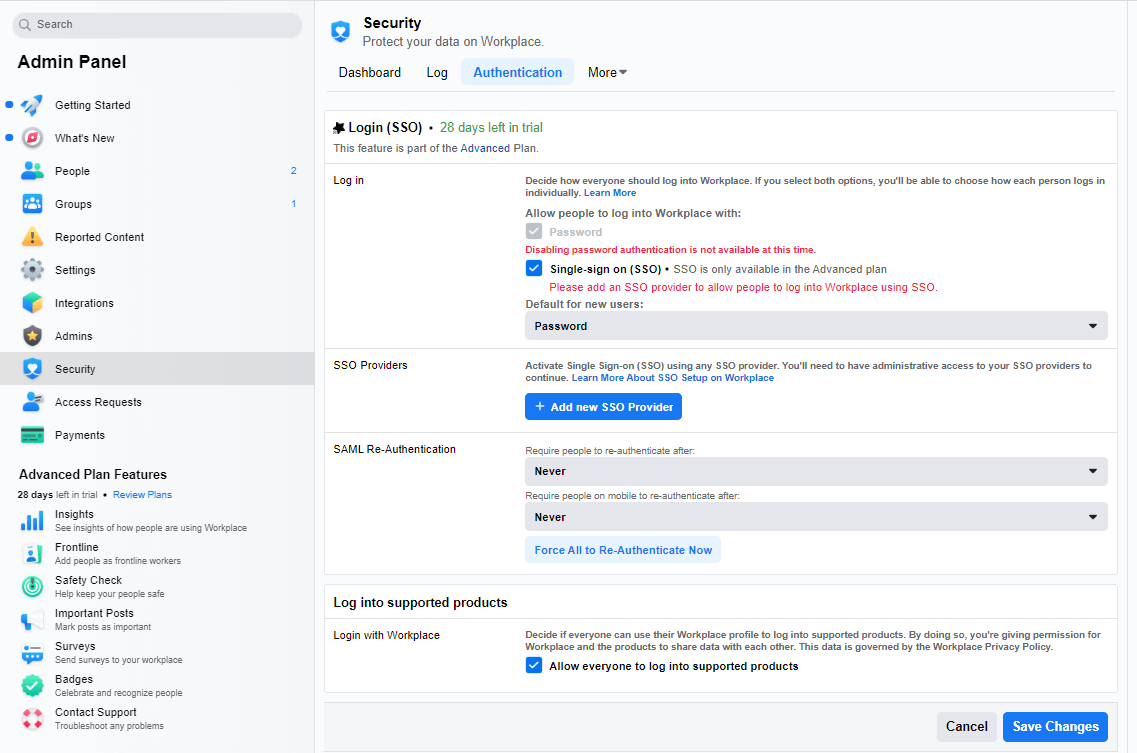1137x753 pixels.
Task: Open the Integrations section
Action: [x=157, y=303]
